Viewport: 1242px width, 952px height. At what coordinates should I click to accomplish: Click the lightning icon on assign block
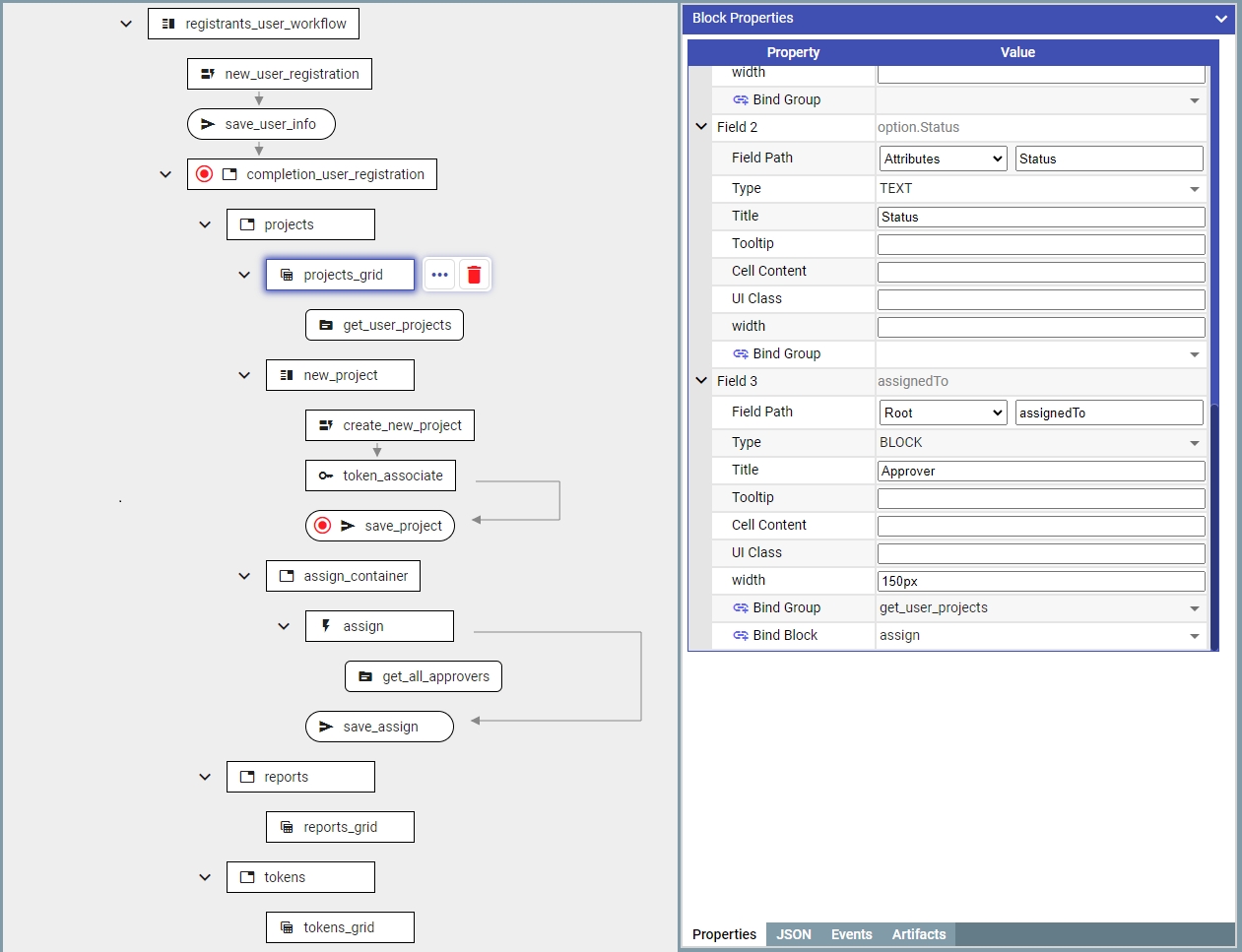click(x=326, y=626)
